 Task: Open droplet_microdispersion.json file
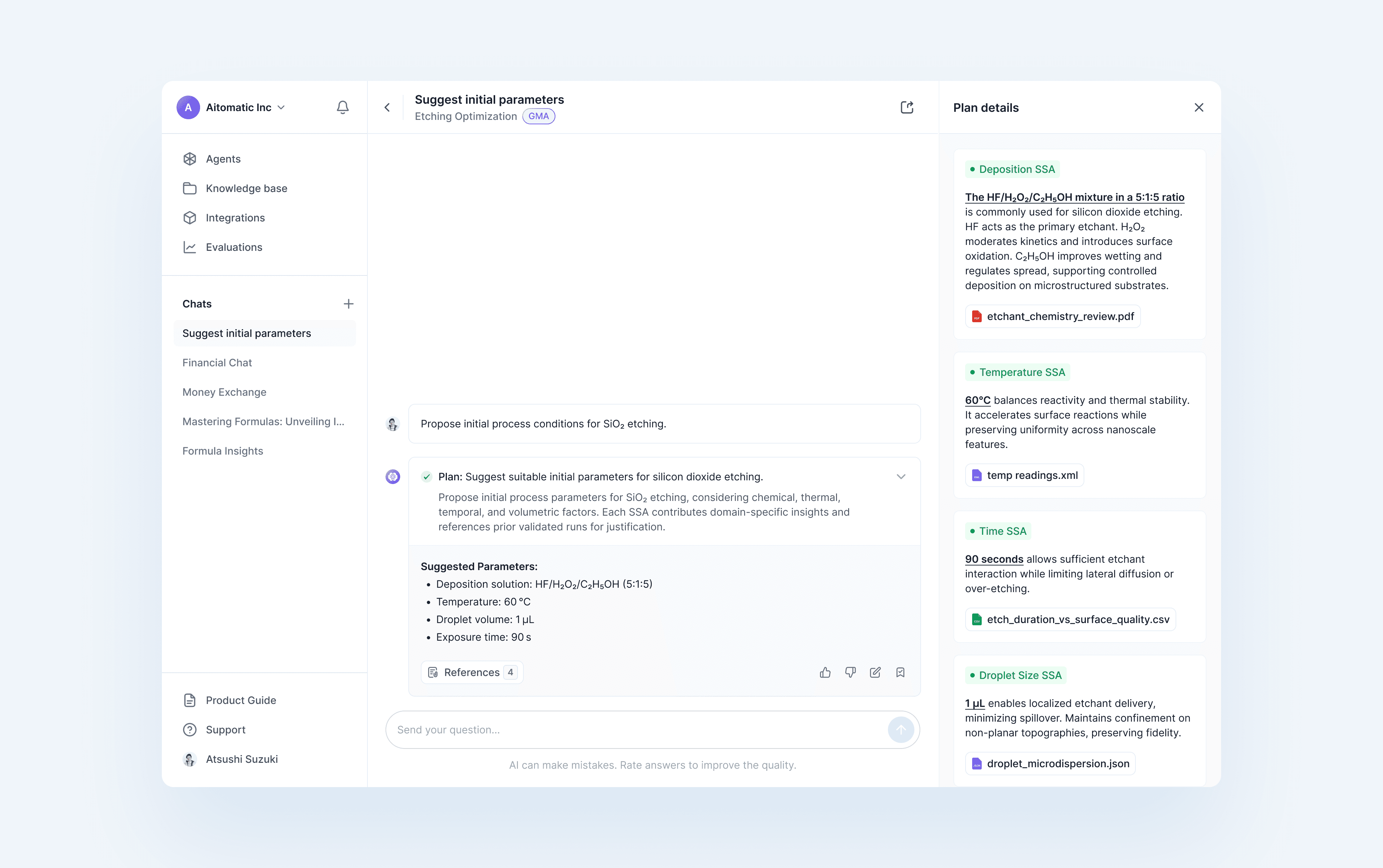[x=1050, y=764]
